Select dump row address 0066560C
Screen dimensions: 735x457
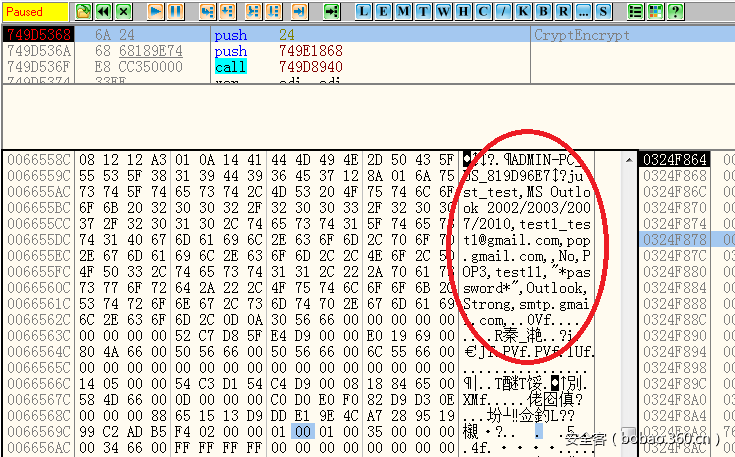point(38,287)
